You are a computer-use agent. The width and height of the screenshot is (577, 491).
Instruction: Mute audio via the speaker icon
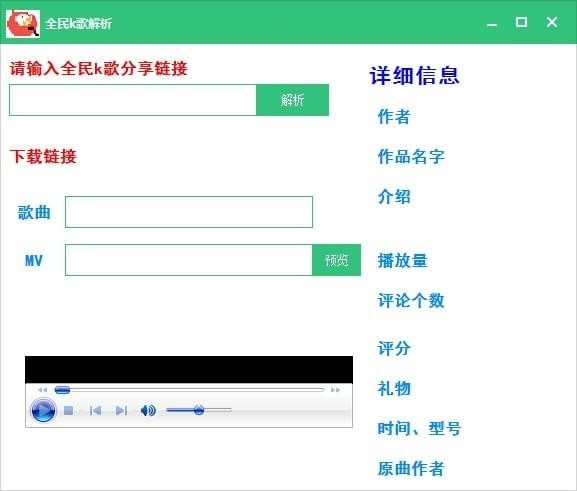tap(148, 410)
